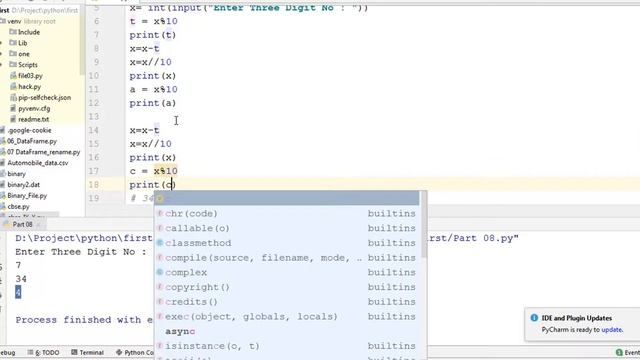Click function icon beside chr(code)
The height and width of the screenshot is (360, 640).
160,213
